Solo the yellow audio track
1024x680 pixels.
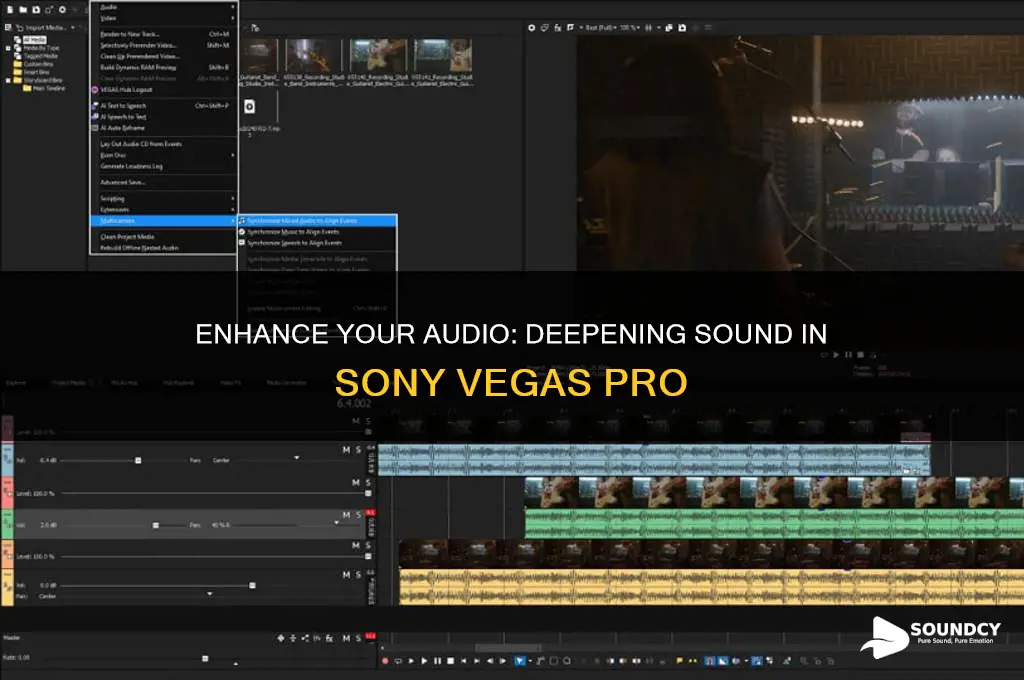pos(358,575)
